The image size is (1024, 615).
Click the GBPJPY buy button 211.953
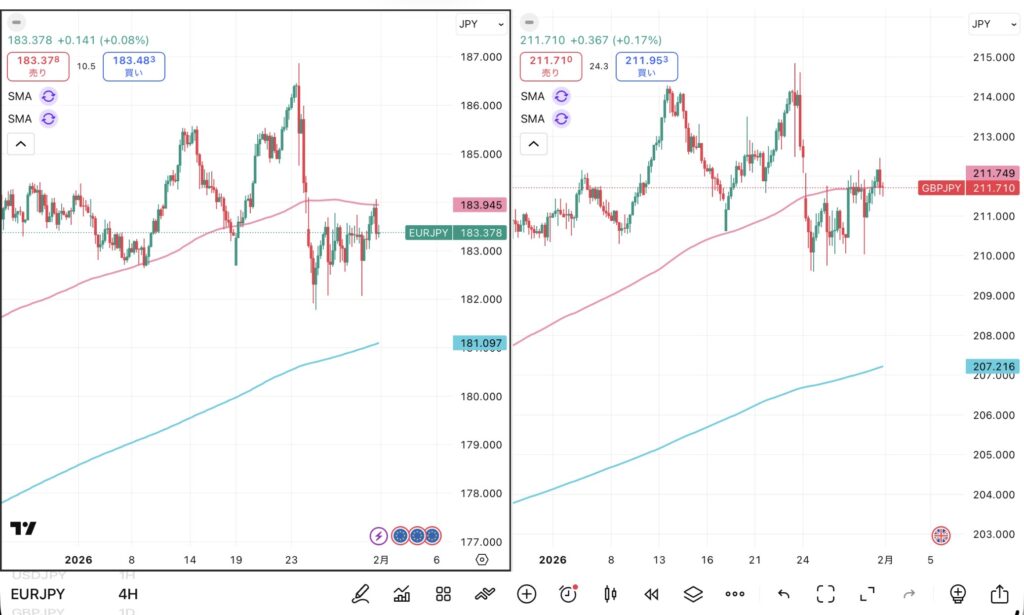click(640, 66)
